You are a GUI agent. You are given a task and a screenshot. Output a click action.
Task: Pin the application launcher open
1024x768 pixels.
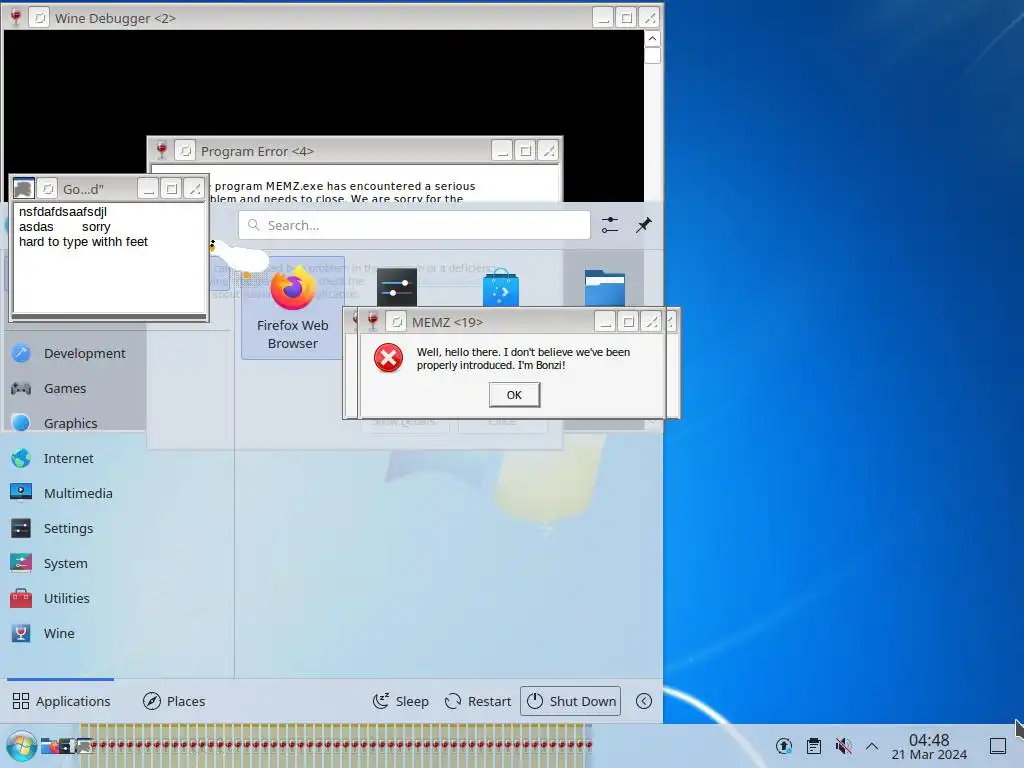tap(643, 225)
